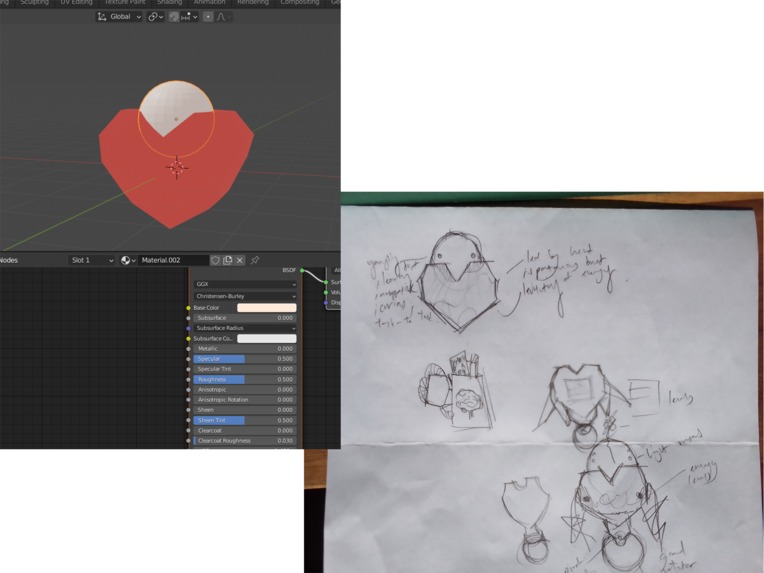Click the purple Subsurface Radius socket
The width and height of the screenshot is (764, 573).
tap(189, 328)
